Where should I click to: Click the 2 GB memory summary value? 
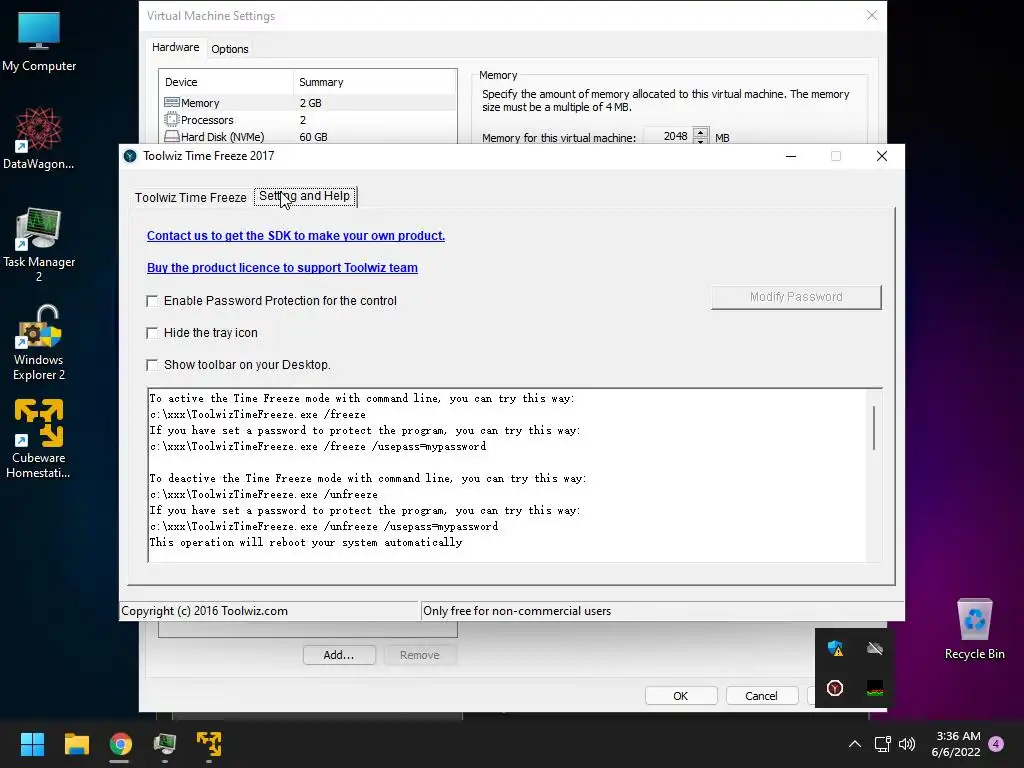click(x=310, y=103)
